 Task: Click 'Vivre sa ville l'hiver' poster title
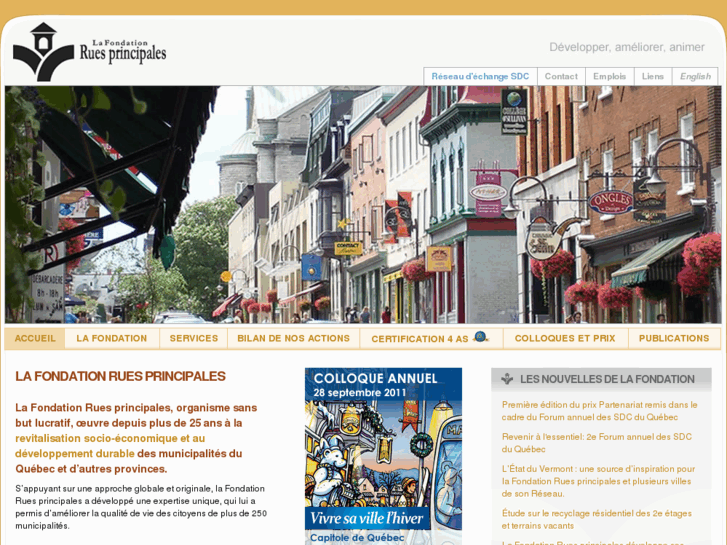[367, 518]
